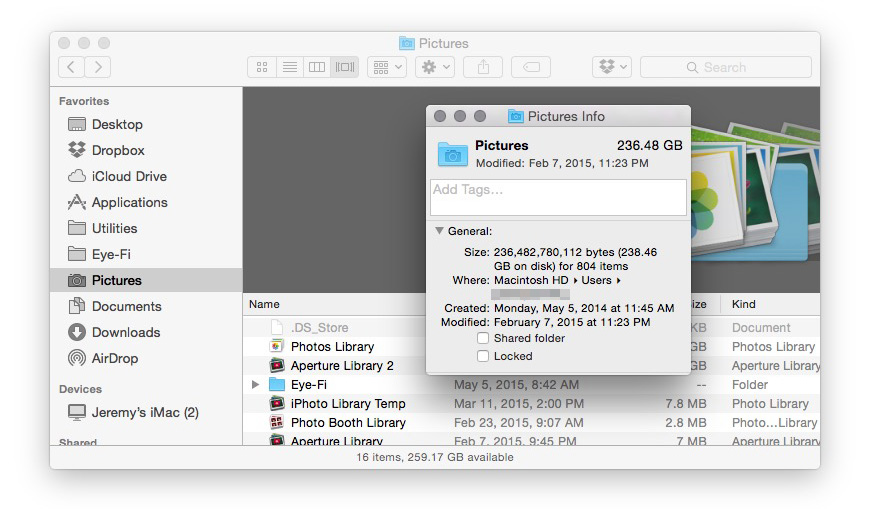Open Dropbox in the sidebar

point(118,150)
